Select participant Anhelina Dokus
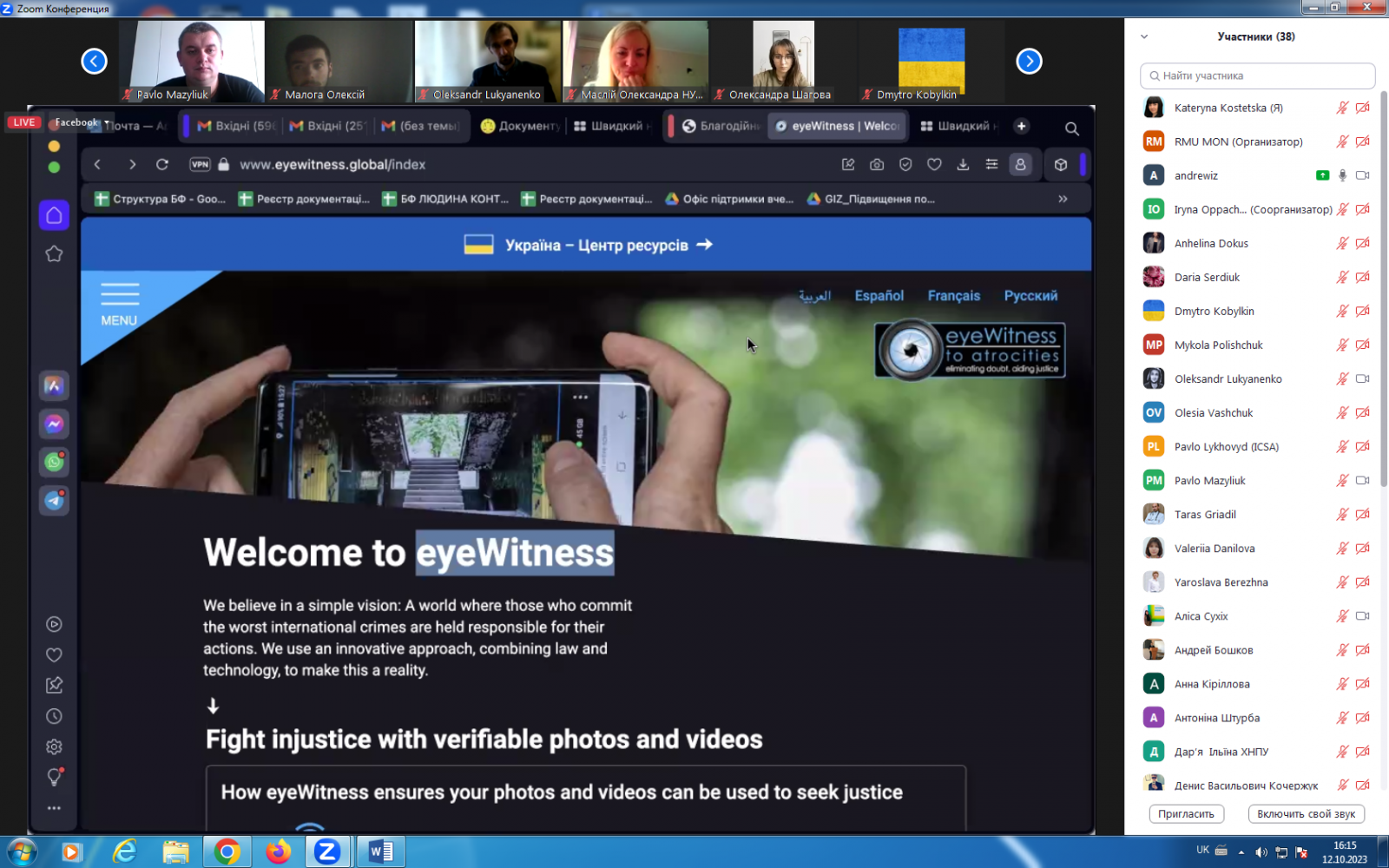The width and height of the screenshot is (1389, 868). pos(1257,243)
